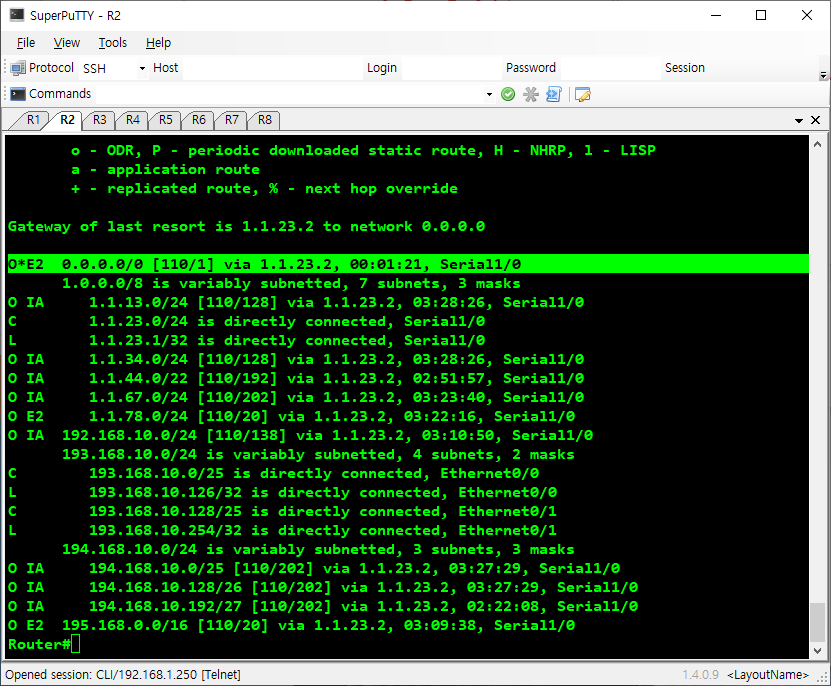
Task: Open the Help menu
Action: pos(158,43)
